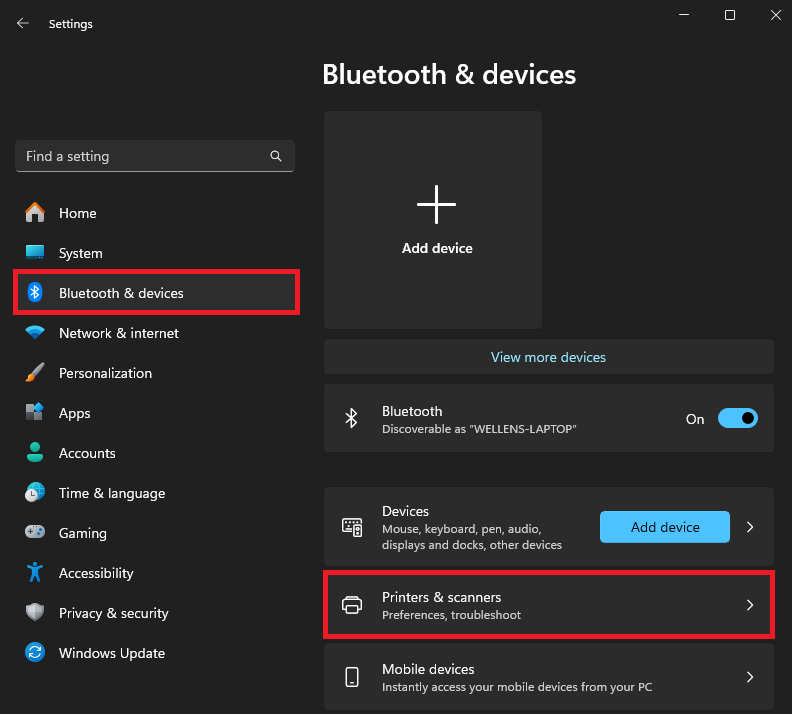
Task: Click Preferences, troubleshoot subtitle
Action: tap(451, 615)
